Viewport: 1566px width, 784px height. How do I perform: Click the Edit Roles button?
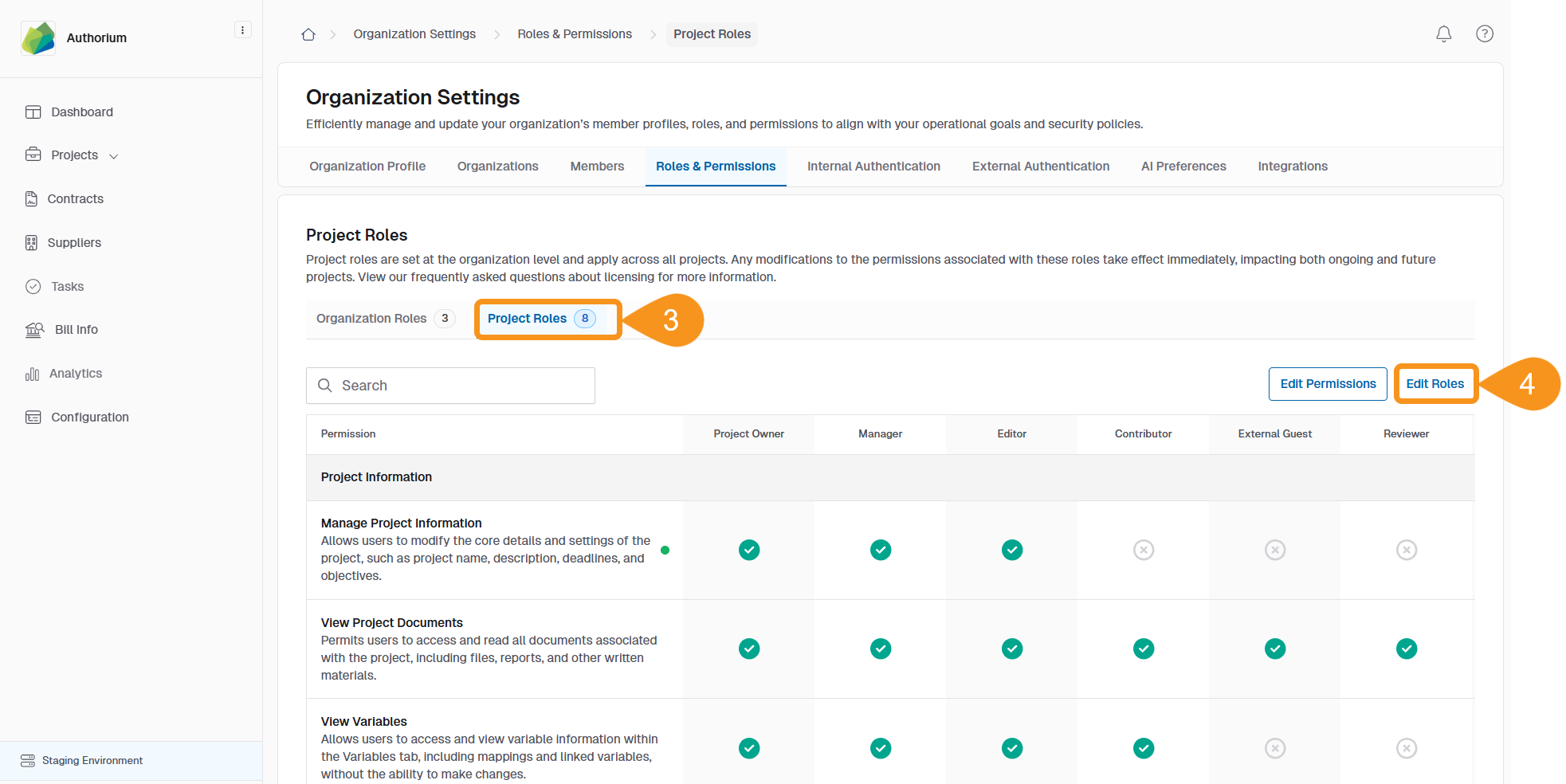[1435, 383]
